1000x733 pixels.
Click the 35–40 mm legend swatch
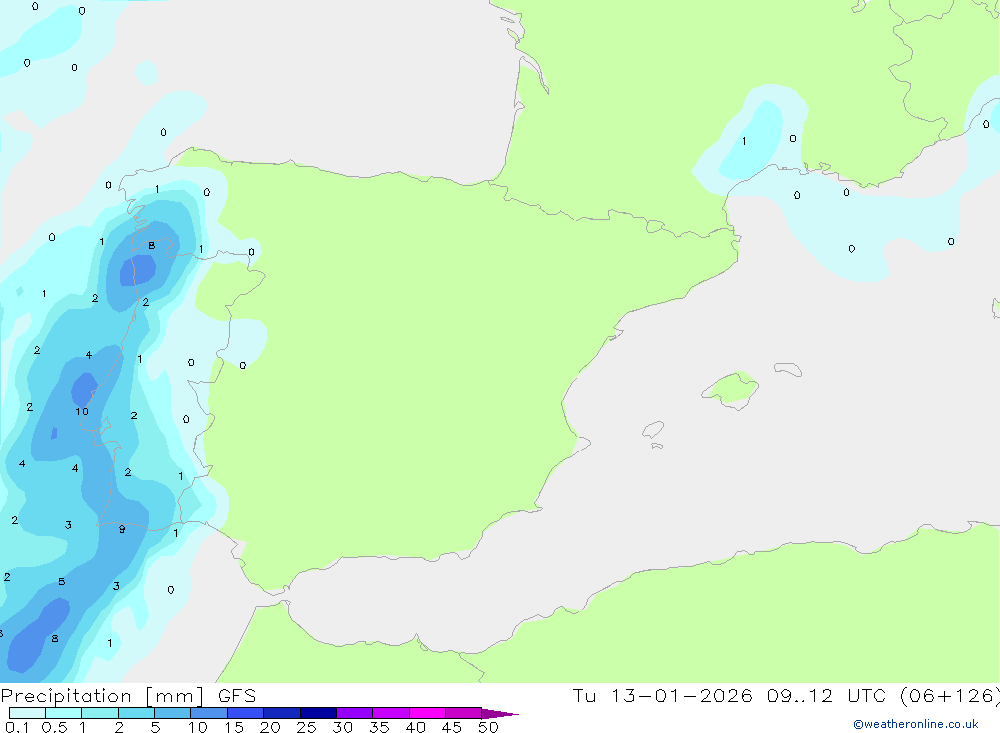tap(391, 713)
